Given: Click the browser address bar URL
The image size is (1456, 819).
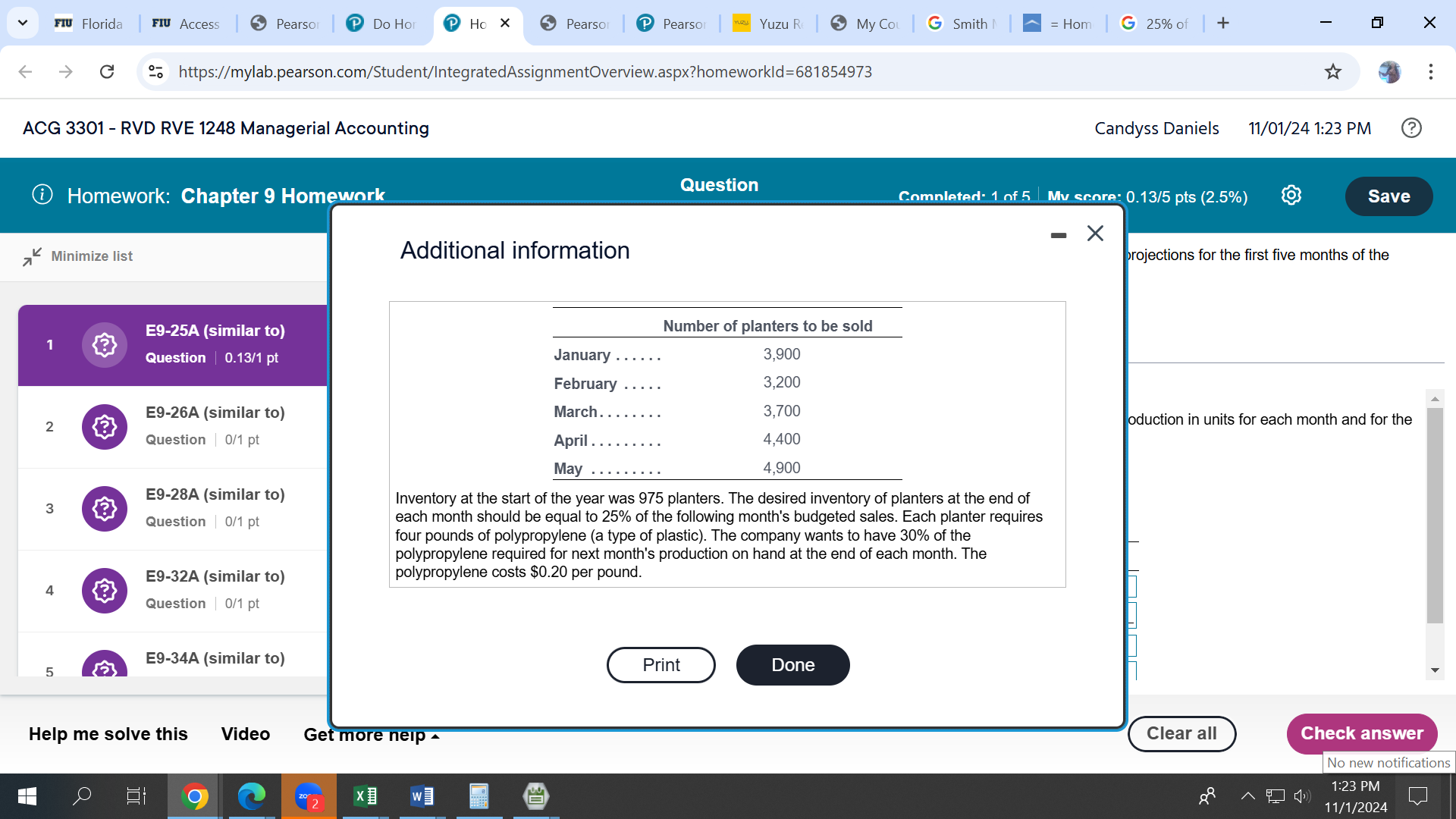Looking at the screenshot, I should pos(525,72).
